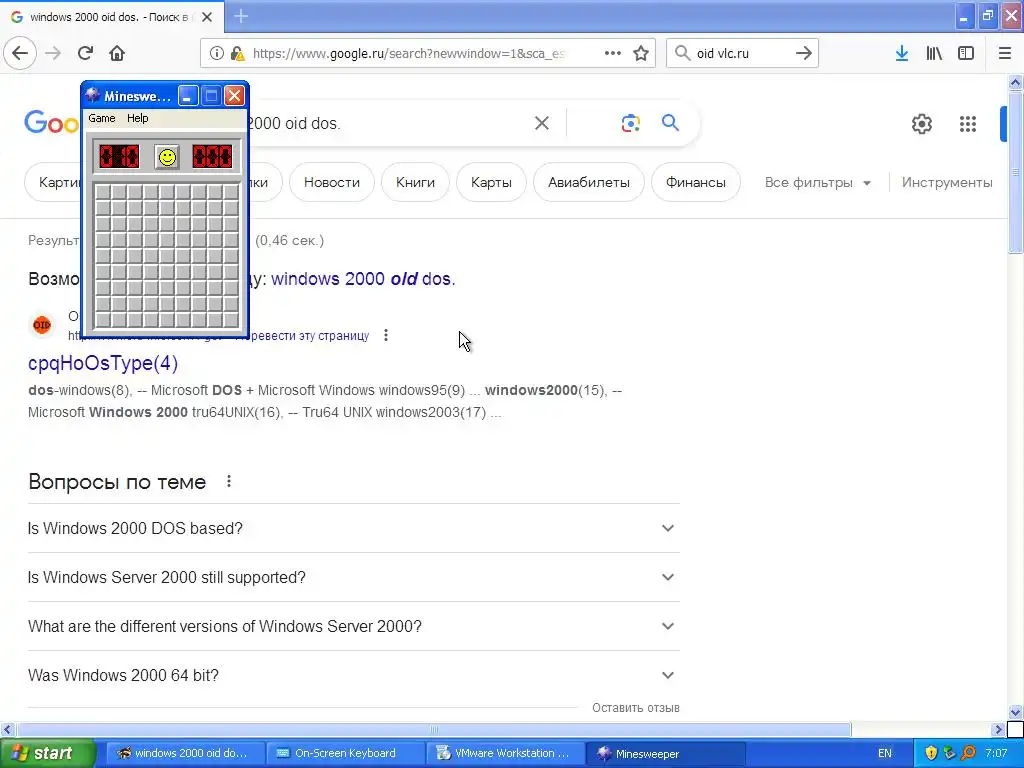Click the horizontal scrollbar right arrow
Screen dimensions: 1024x768
pos(998,729)
